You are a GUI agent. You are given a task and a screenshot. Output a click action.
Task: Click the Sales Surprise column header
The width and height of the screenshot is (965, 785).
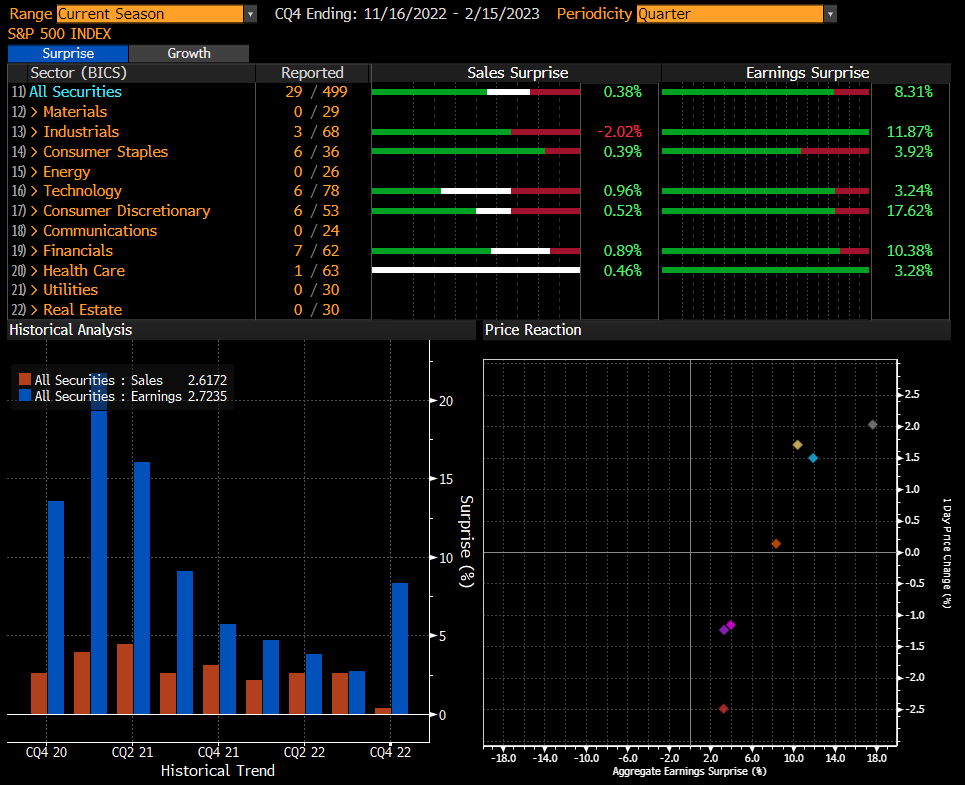(x=517, y=73)
